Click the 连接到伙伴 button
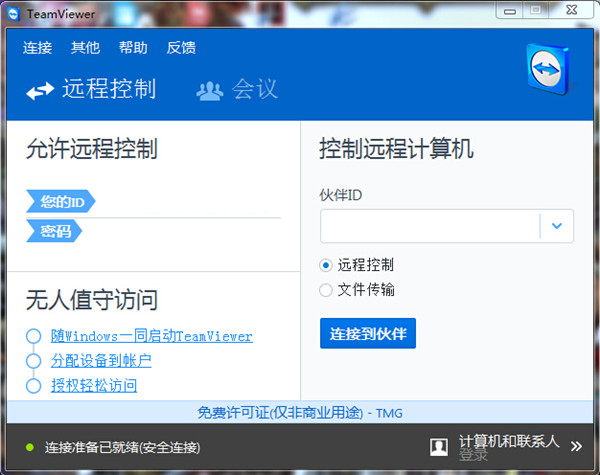Viewport: 600px width, 475px height. point(368,333)
